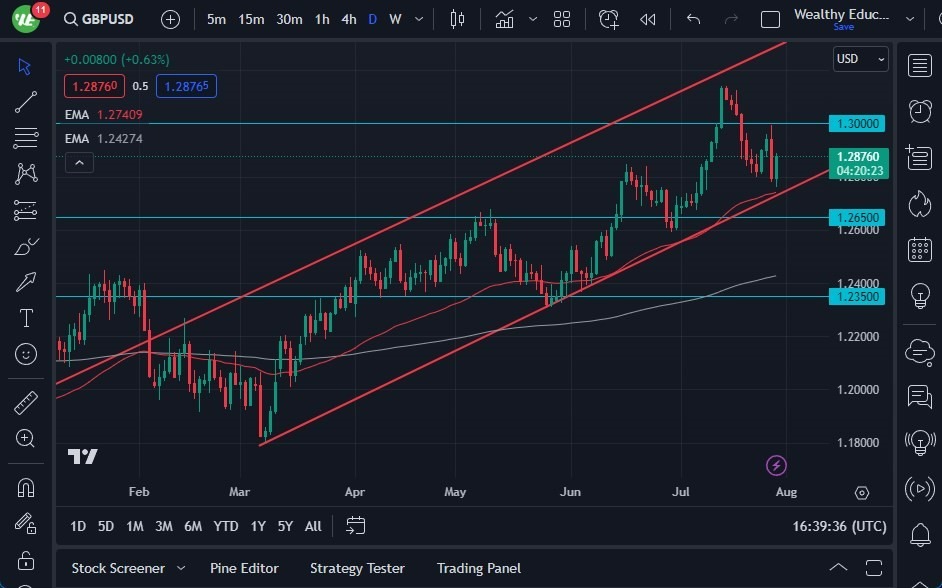Save the Wealthy Educ layout
This screenshot has height=588, width=942.
843,27
